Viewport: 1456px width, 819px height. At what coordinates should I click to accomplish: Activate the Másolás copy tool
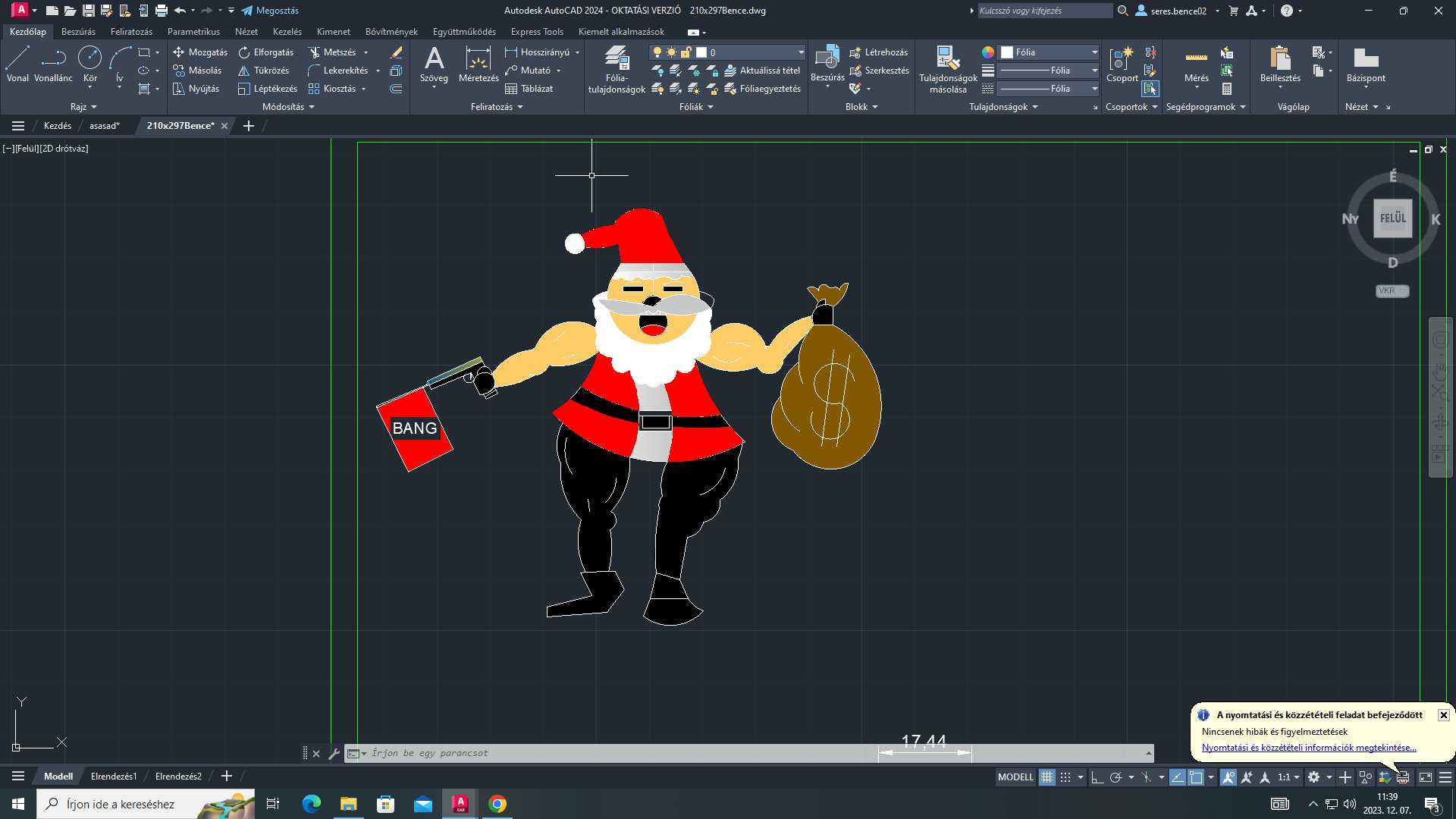197,71
